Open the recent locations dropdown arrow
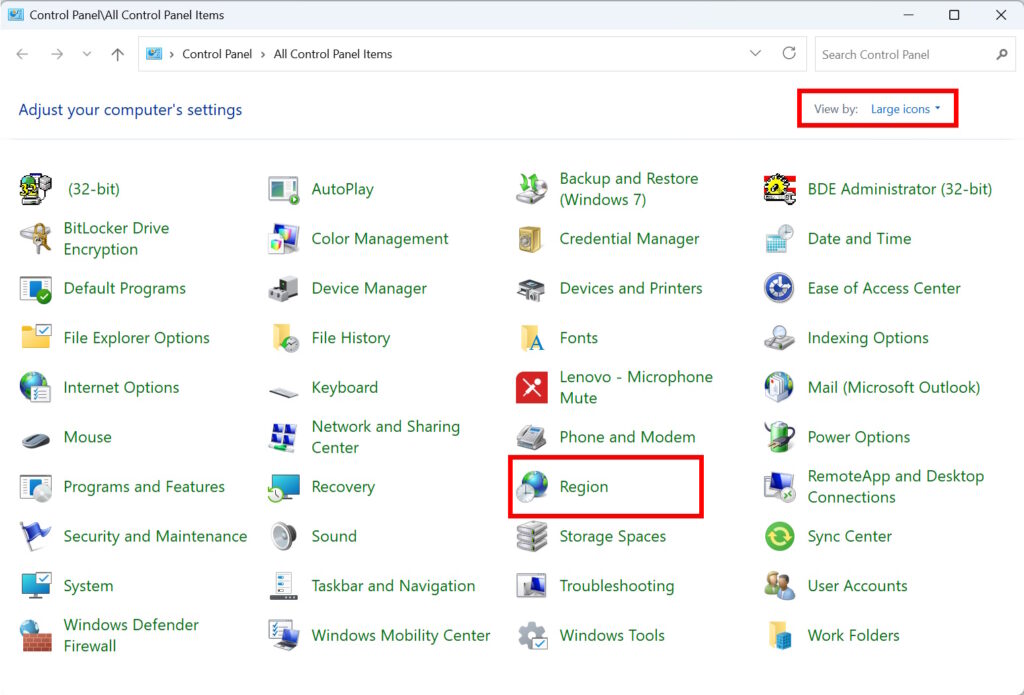This screenshot has height=695, width=1024. pos(87,54)
